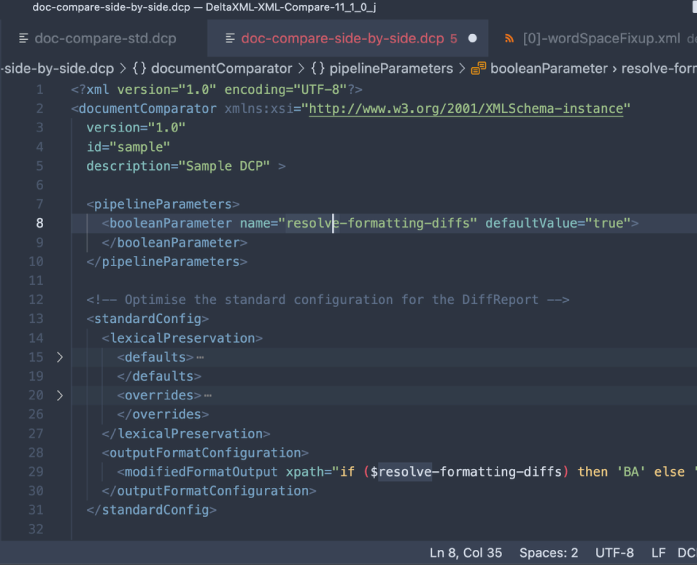Change indentation via Spaces: 2 status item
This screenshot has height=565, width=697.
[x=548, y=552]
